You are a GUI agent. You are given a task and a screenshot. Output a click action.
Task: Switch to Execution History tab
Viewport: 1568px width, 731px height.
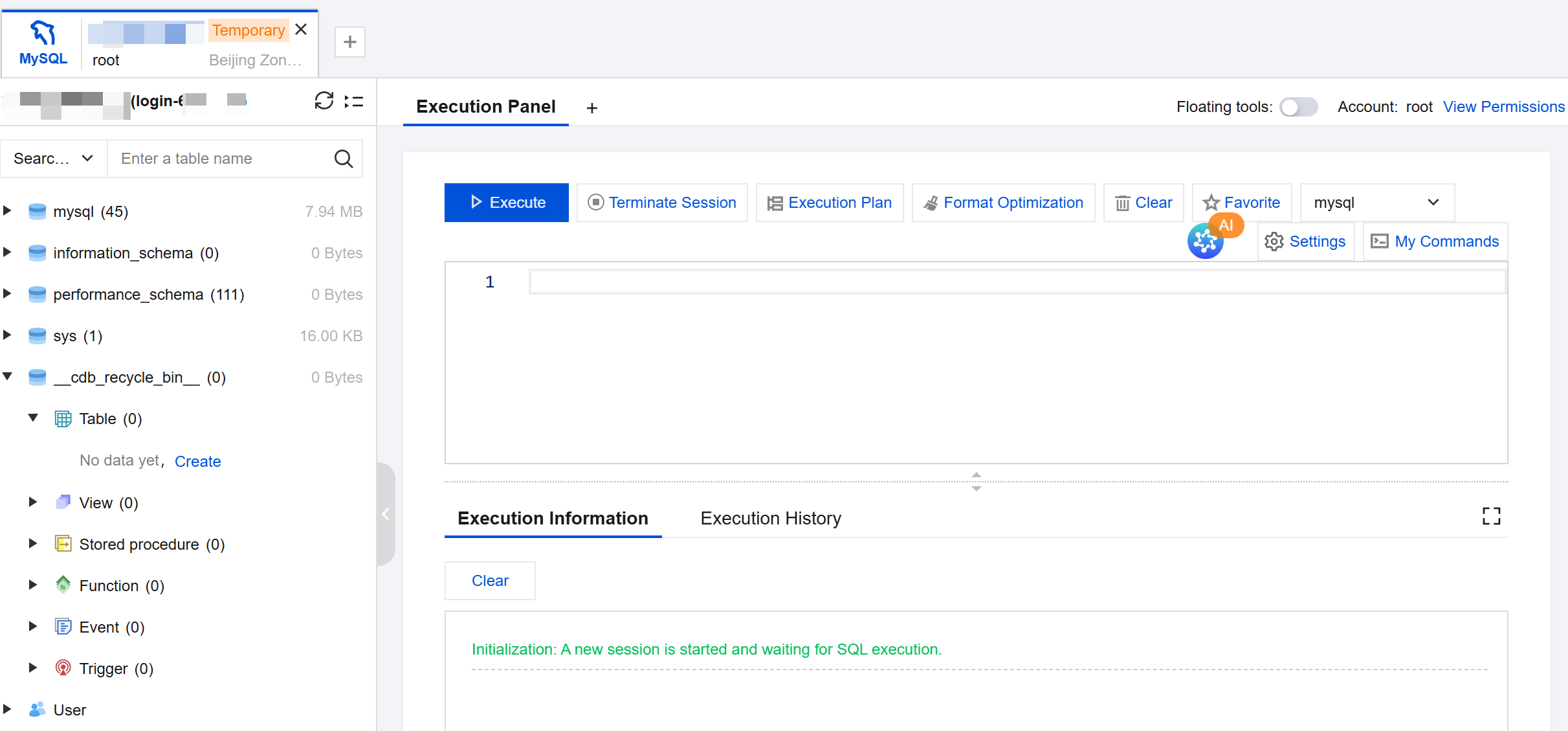point(770,519)
